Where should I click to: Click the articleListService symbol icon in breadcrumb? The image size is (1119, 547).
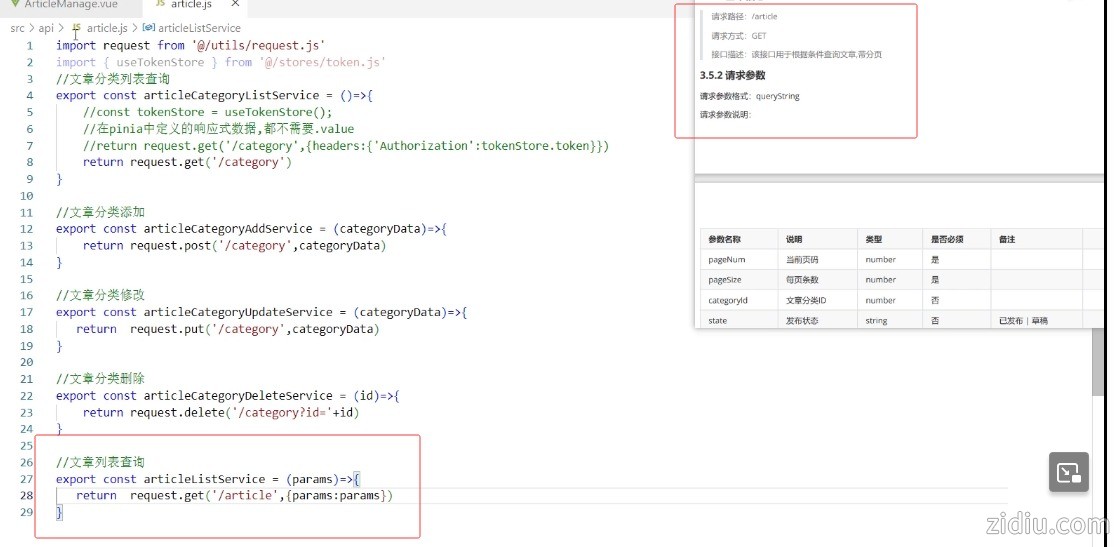point(149,28)
